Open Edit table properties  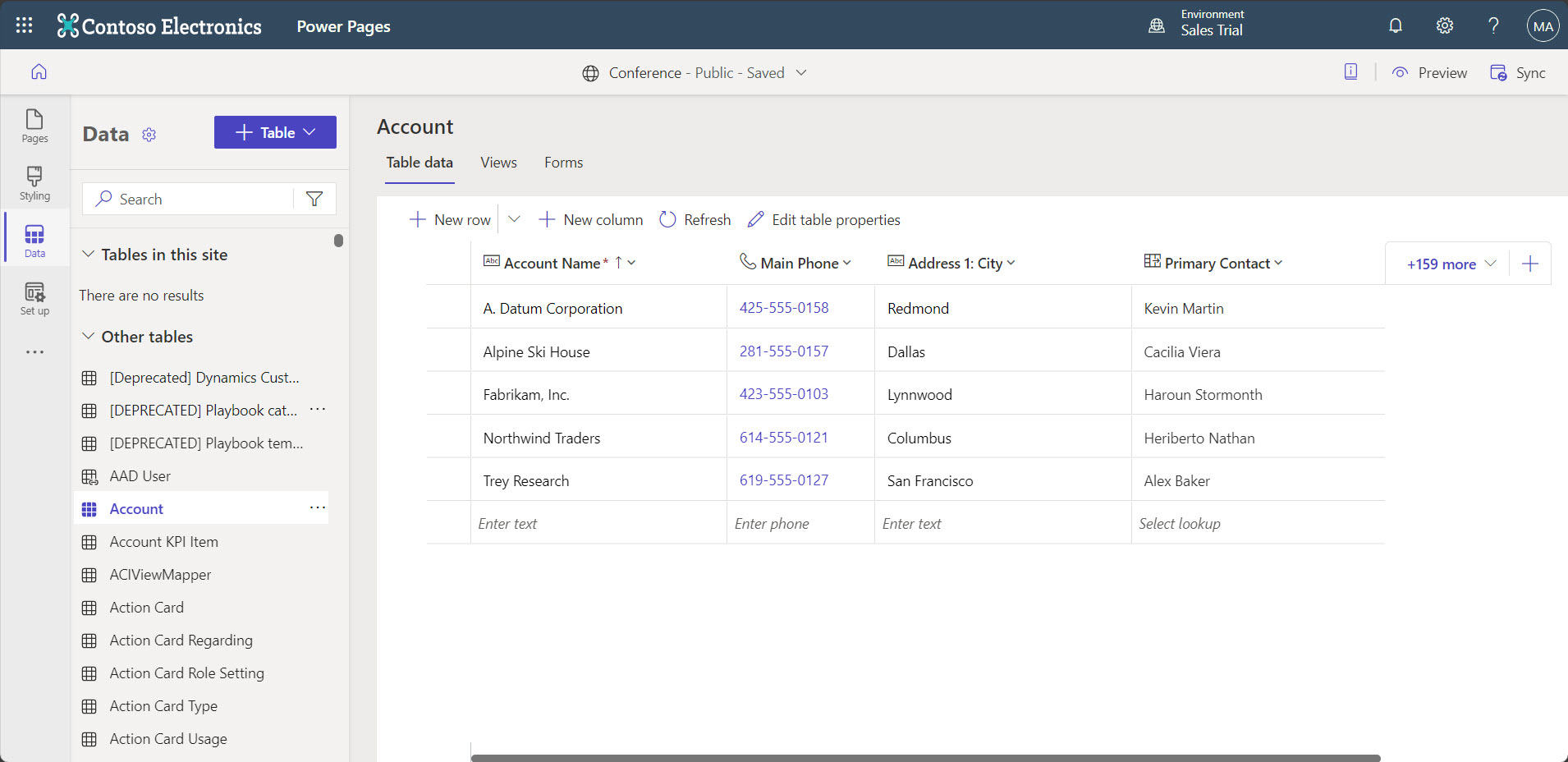point(824,219)
